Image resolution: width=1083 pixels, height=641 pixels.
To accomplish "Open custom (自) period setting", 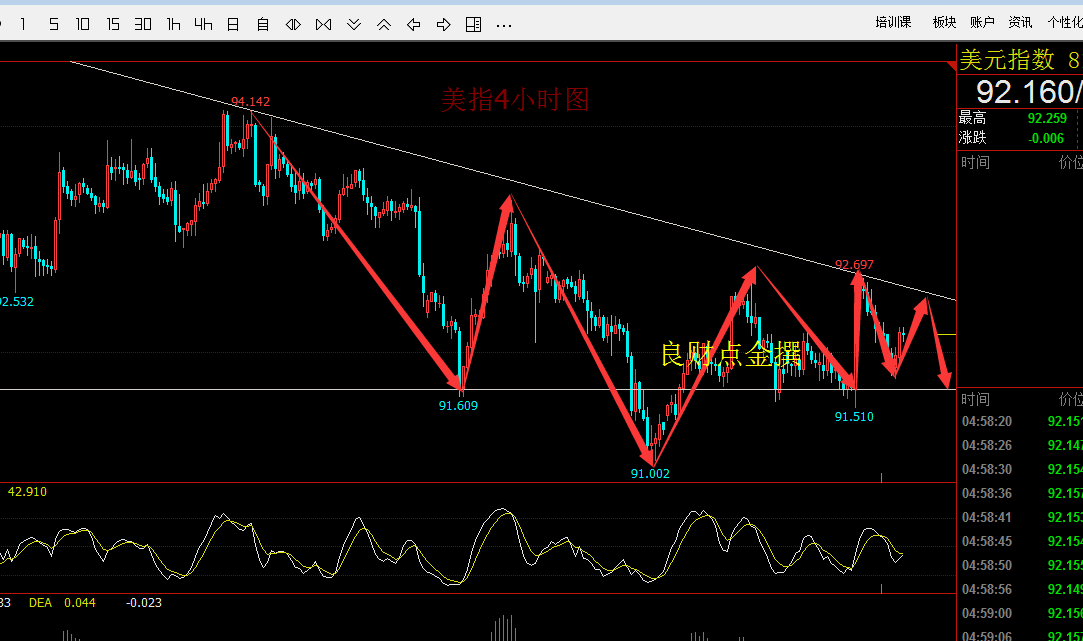I will 263,24.
